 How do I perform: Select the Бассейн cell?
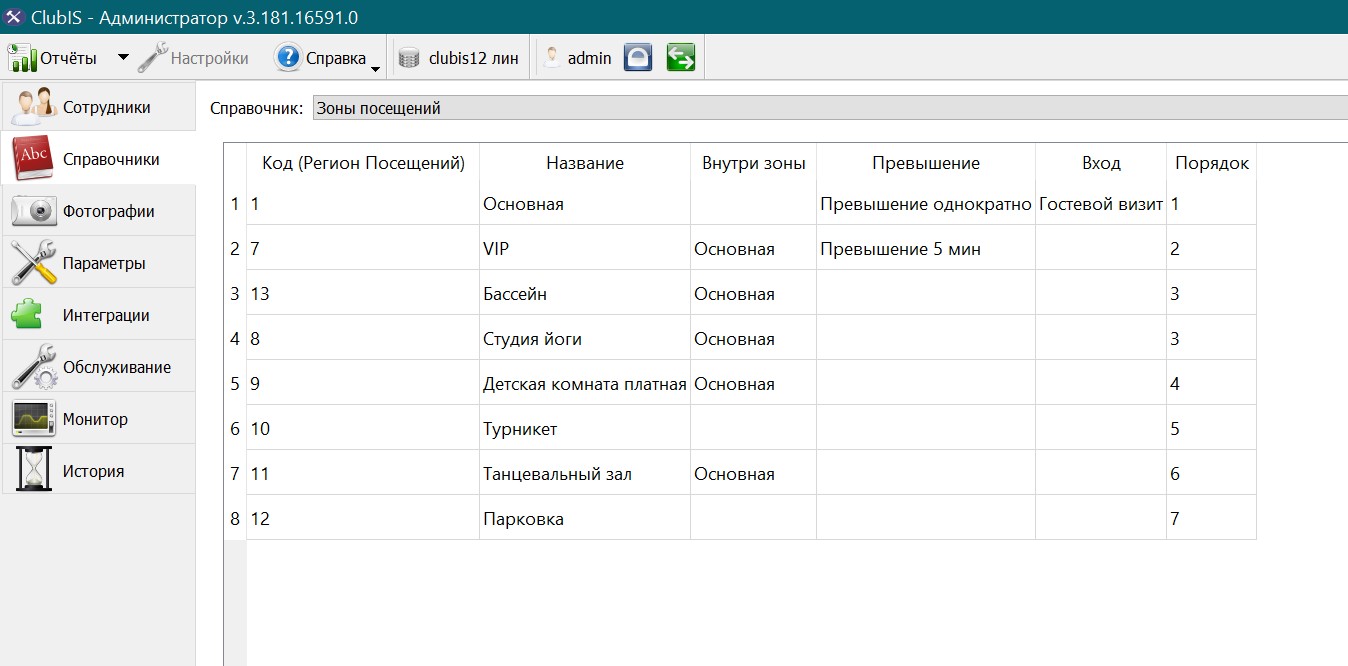click(585, 294)
